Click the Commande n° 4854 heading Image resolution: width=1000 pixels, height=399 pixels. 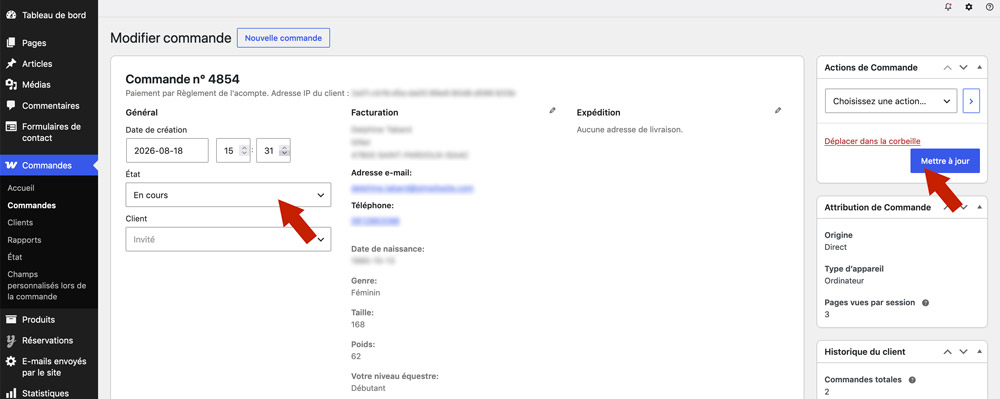click(x=182, y=80)
